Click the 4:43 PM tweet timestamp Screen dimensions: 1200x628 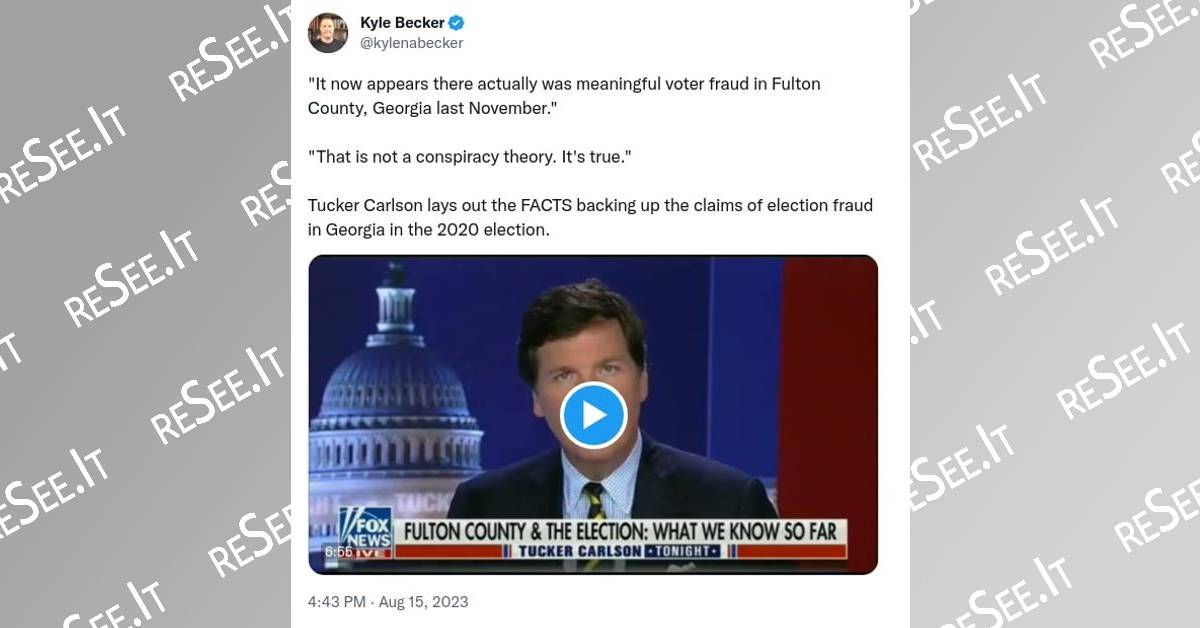click(x=339, y=602)
